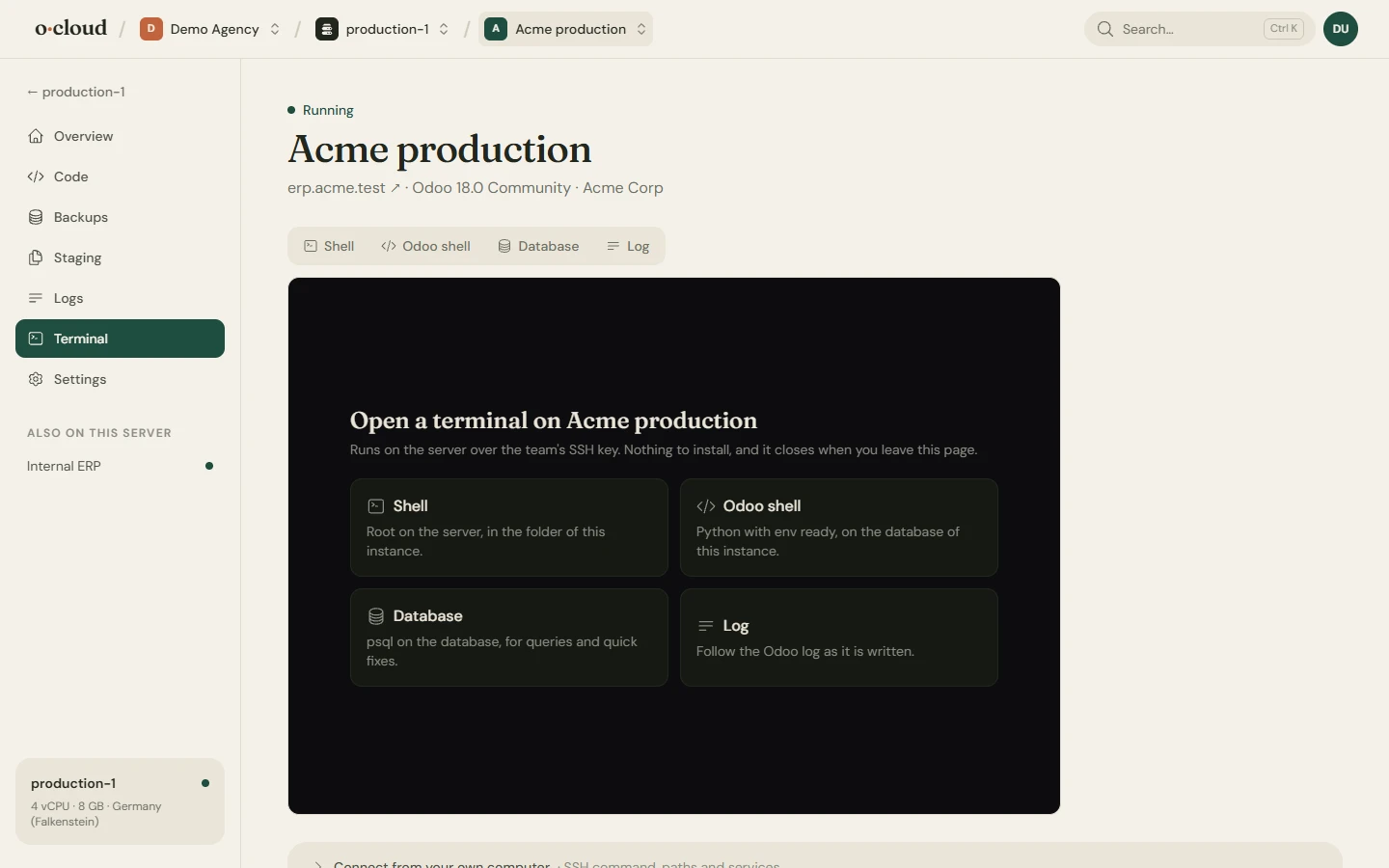Switch to the Log tab
The height and width of the screenshot is (868, 1389).
[628, 246]
